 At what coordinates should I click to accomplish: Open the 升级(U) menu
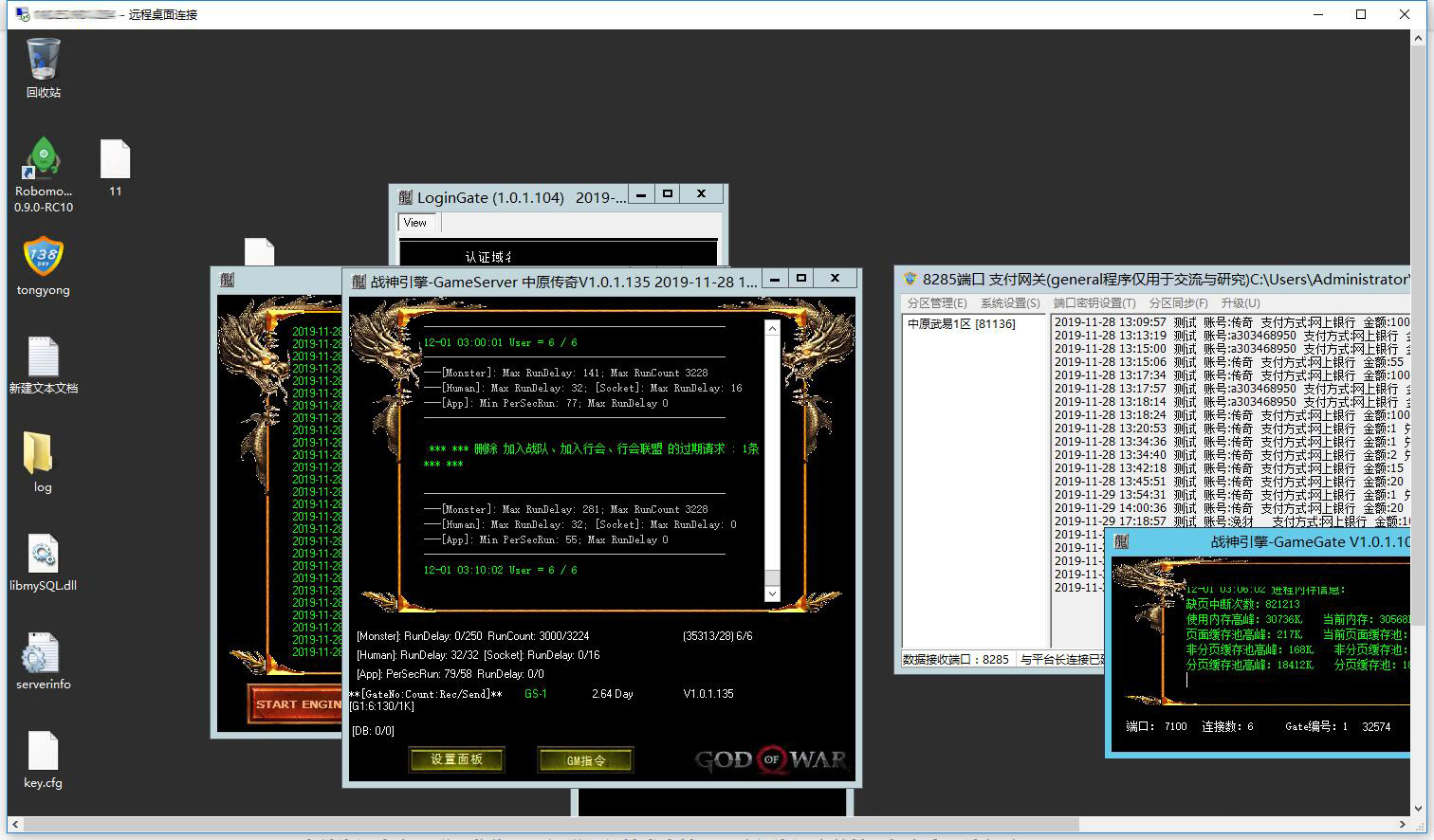[1240, 303]
